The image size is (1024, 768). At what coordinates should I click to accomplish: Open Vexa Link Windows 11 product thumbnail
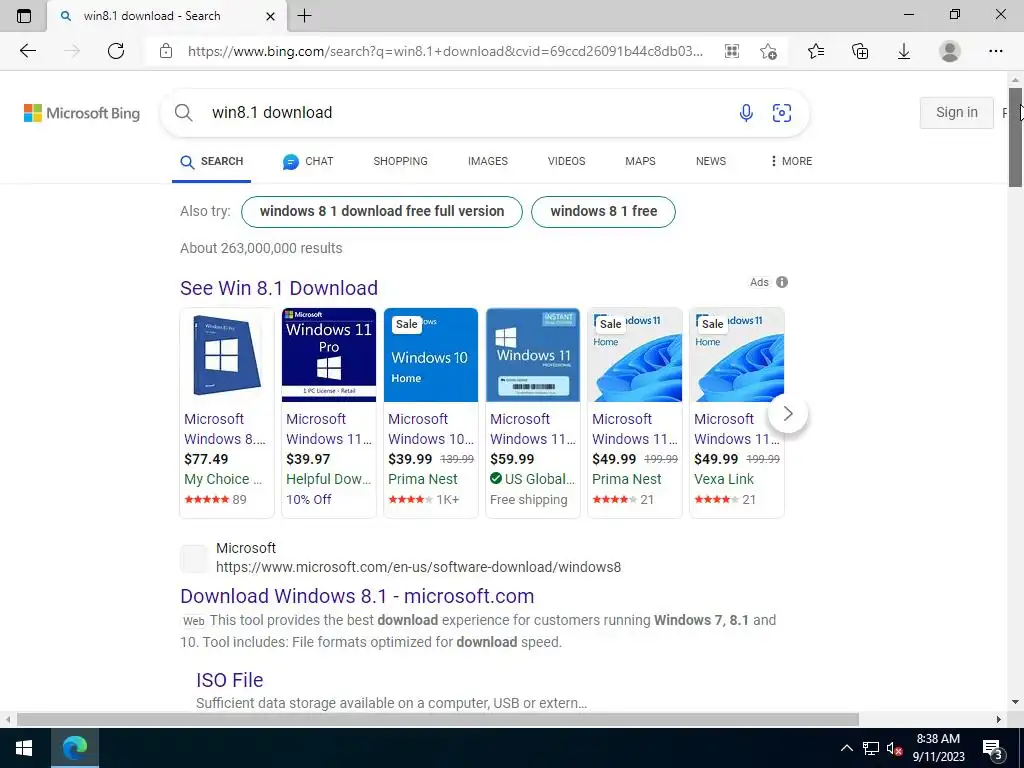pyautogui.click(x=737, y=355)
